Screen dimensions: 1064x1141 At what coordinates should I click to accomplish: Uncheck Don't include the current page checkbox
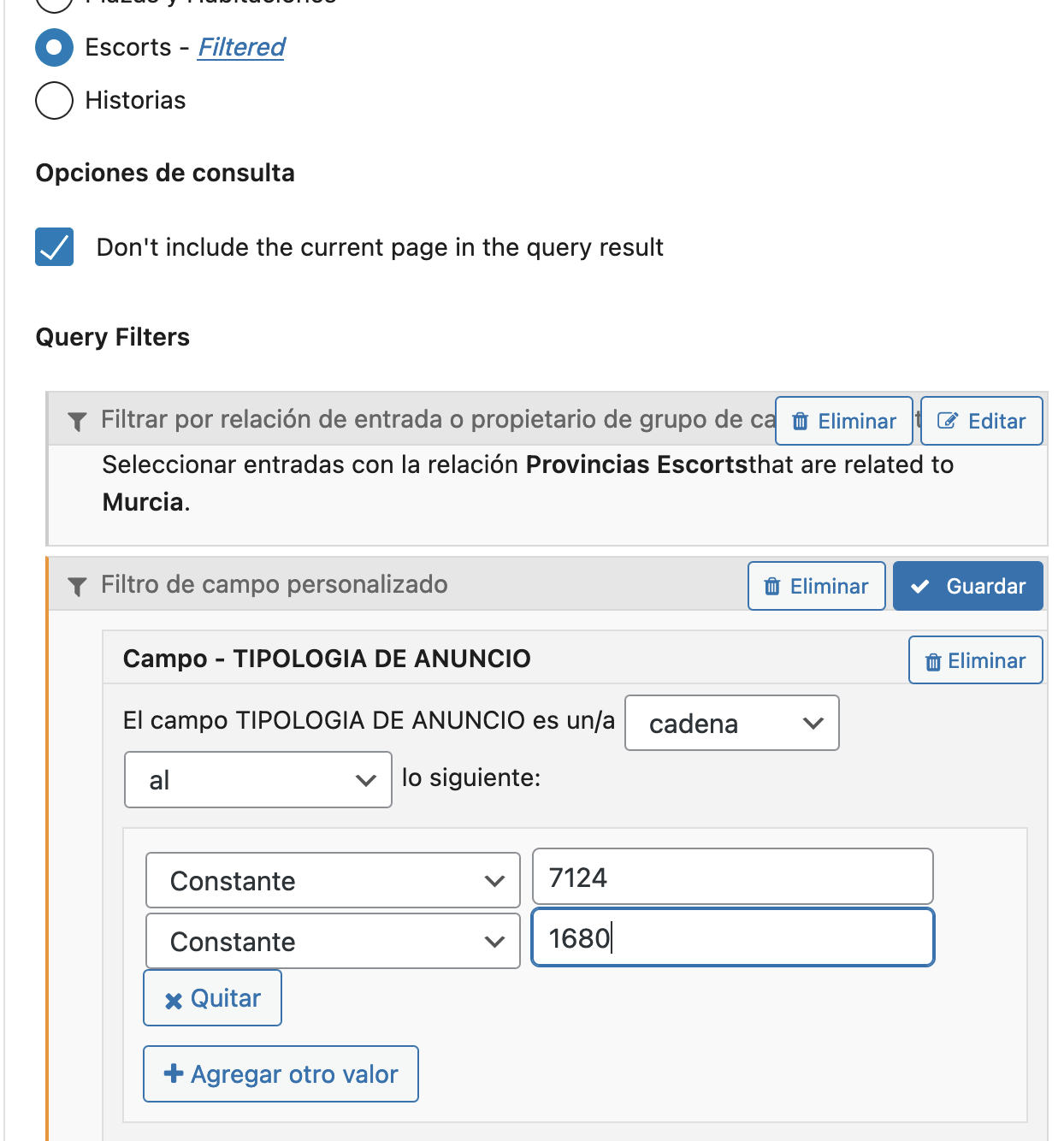(x=54, y=247)
